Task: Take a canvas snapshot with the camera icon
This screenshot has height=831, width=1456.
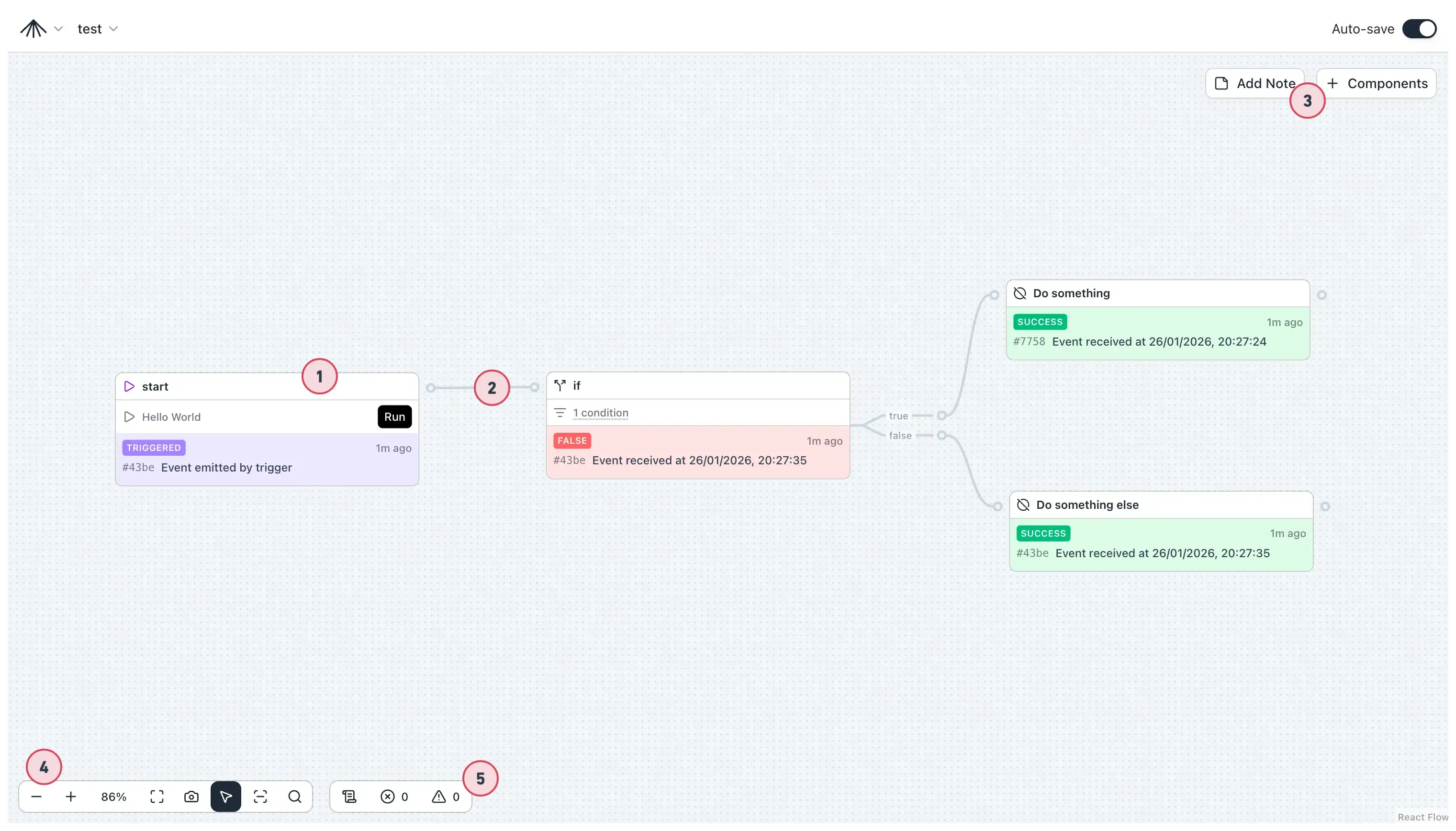Action: tap(190, 796)
